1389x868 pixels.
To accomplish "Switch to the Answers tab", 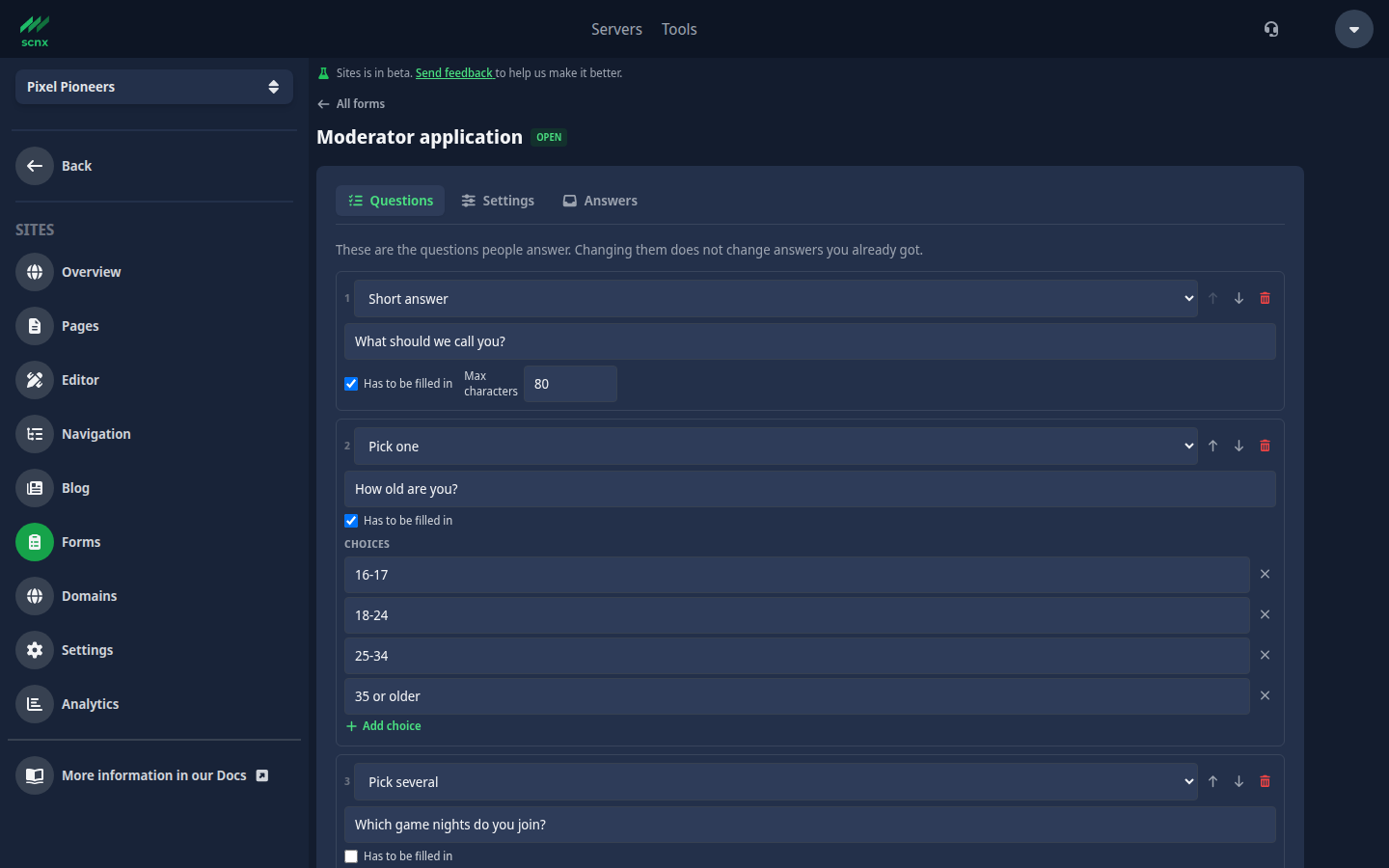I will (x=600, y=201).
